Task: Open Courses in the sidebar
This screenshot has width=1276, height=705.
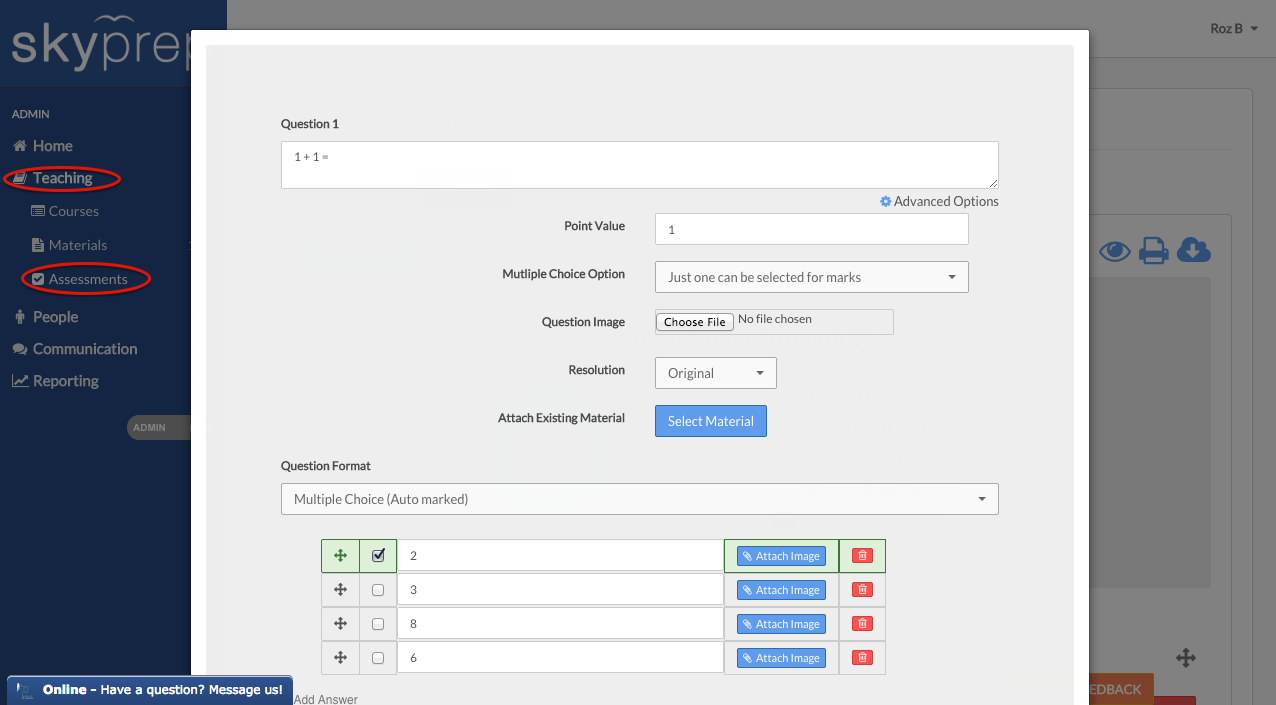Action: pyautogui.click(x=73, y=211)
